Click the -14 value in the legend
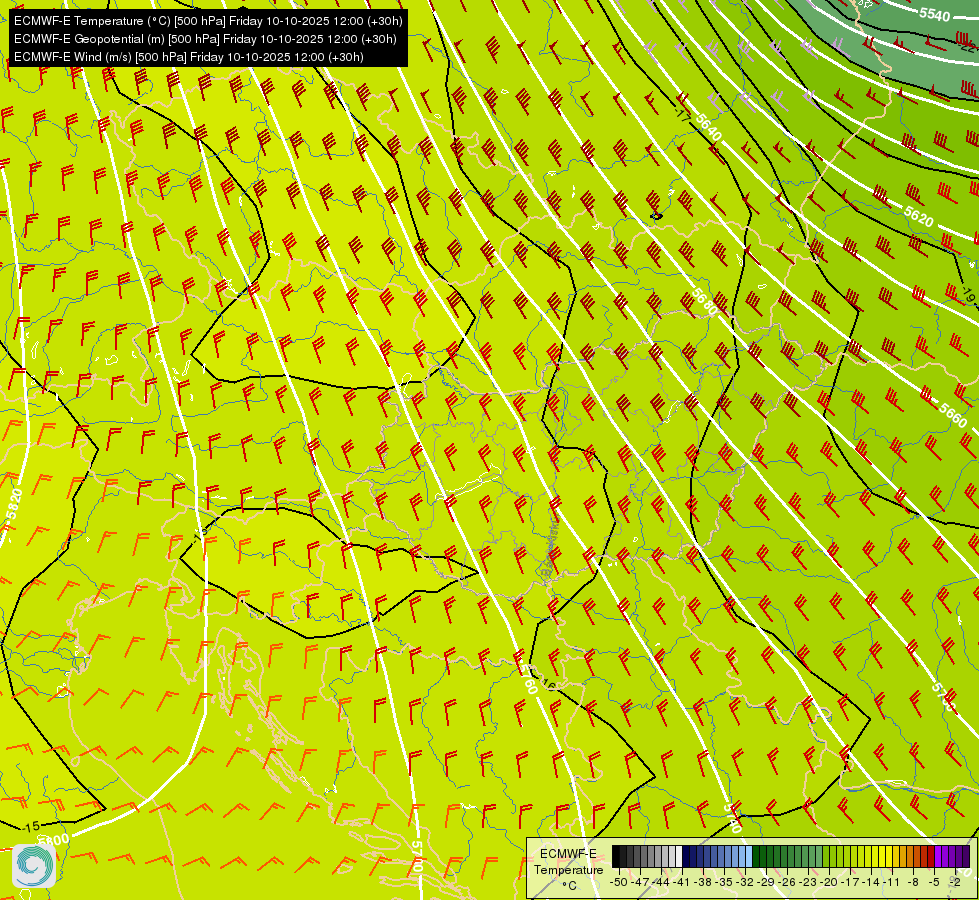Viewport: 979px width, 900px height. tap(871, 882)
